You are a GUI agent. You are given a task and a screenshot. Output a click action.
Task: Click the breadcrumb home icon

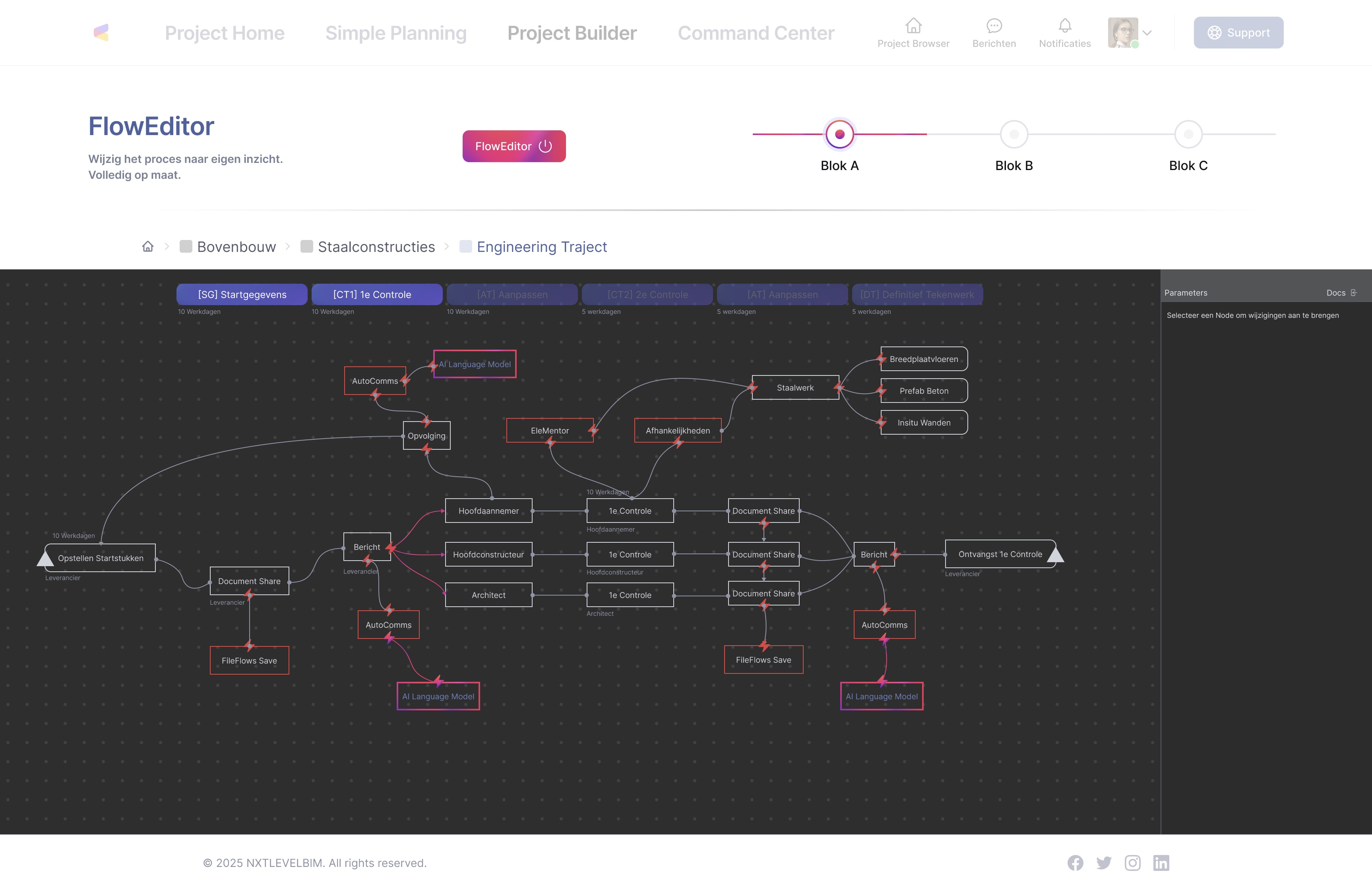(x=148, y=246)
